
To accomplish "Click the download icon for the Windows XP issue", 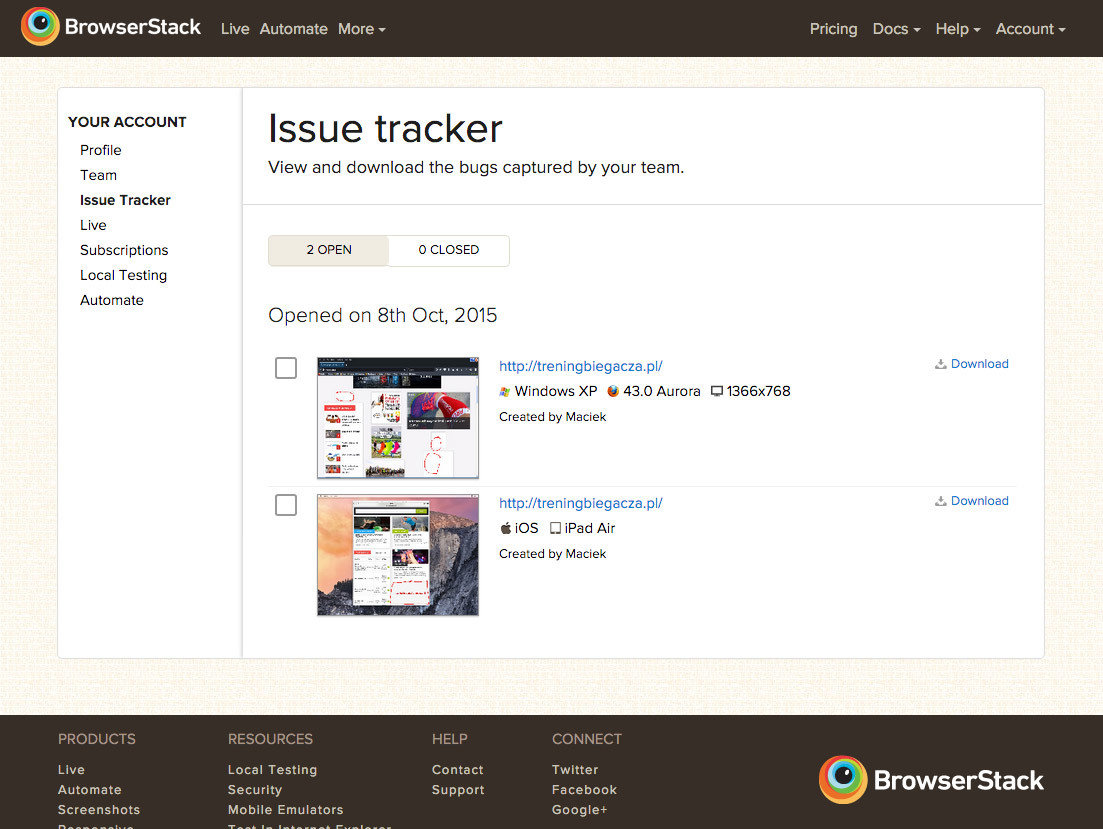I will click(x=941, y=364).
